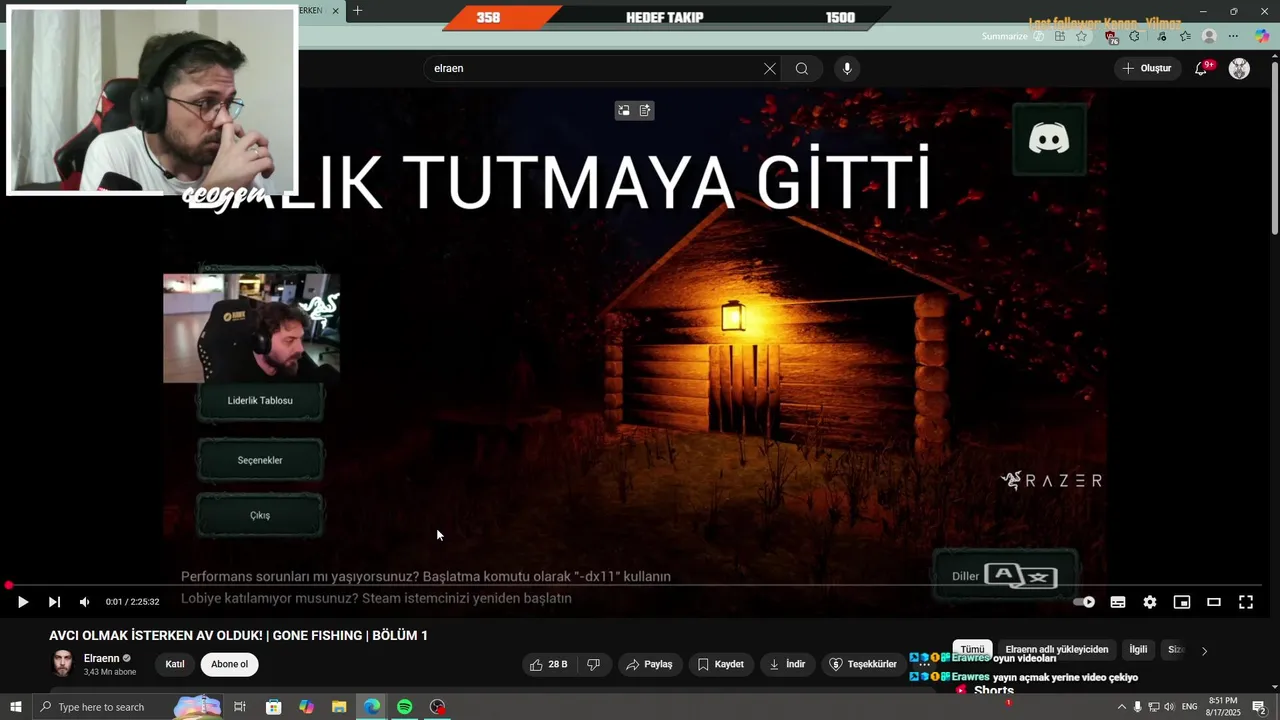
Task: Open YouTube account avatar menu
Action: (x=1239, y=68)
